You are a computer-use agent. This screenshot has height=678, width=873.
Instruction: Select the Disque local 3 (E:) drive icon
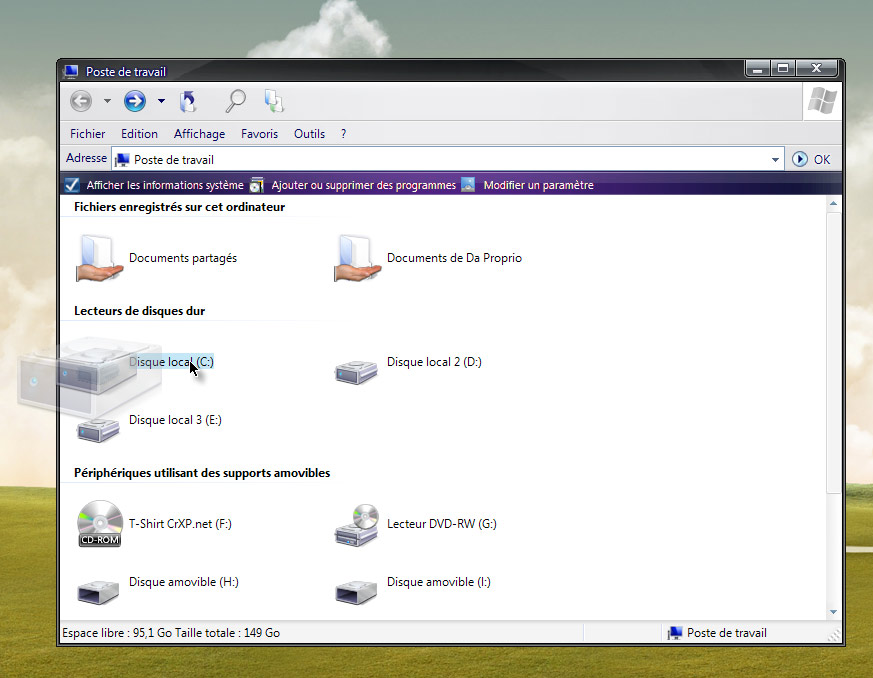(99, 430)
